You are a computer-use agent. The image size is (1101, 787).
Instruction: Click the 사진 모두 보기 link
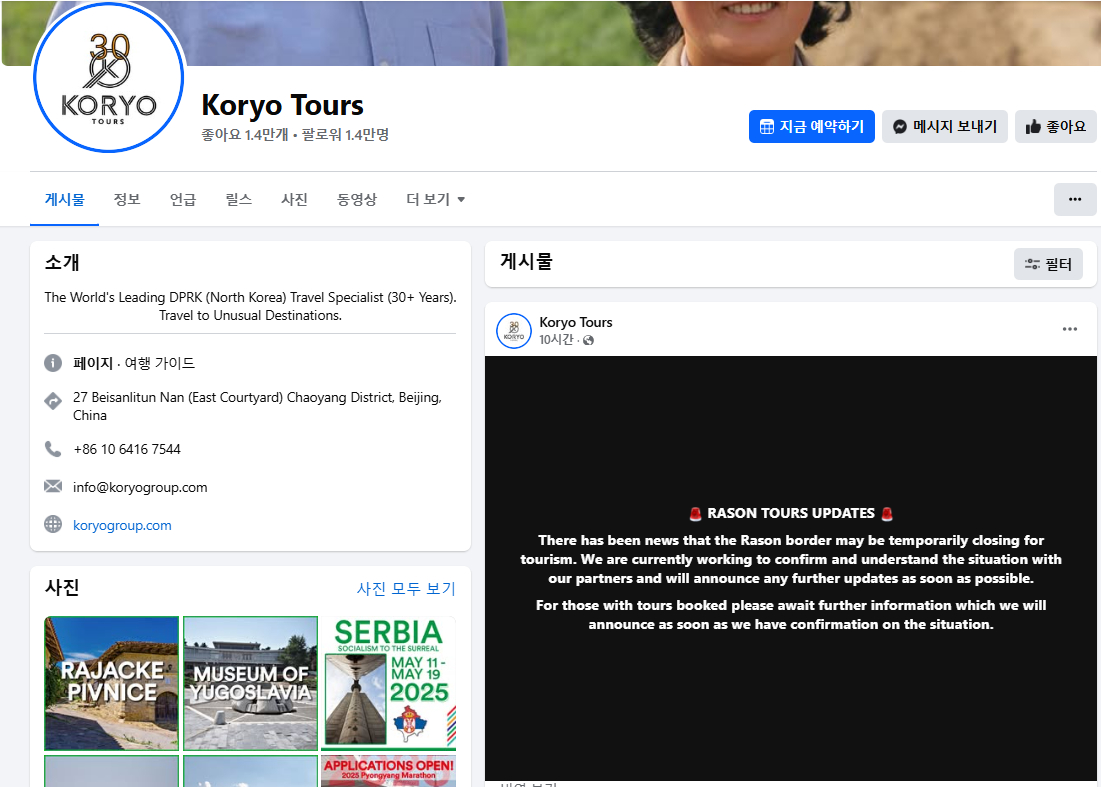pyautogui.click(x=406, y=588)
